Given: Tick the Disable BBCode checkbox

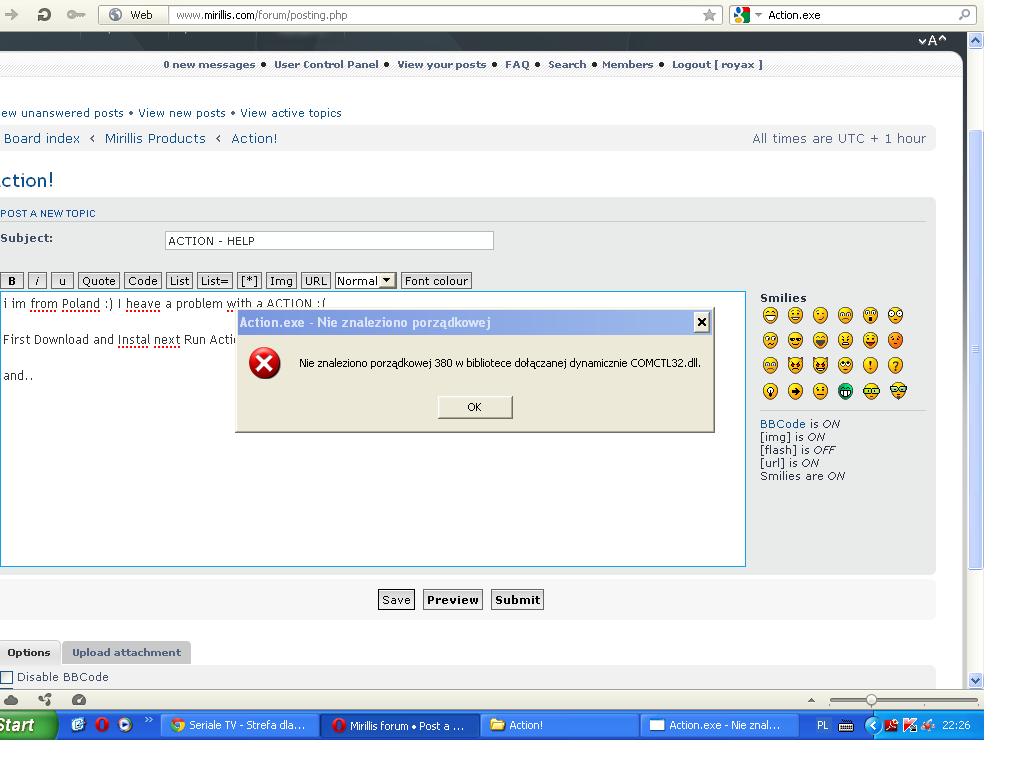Looking at the screenshot, I should coord(7,677).
